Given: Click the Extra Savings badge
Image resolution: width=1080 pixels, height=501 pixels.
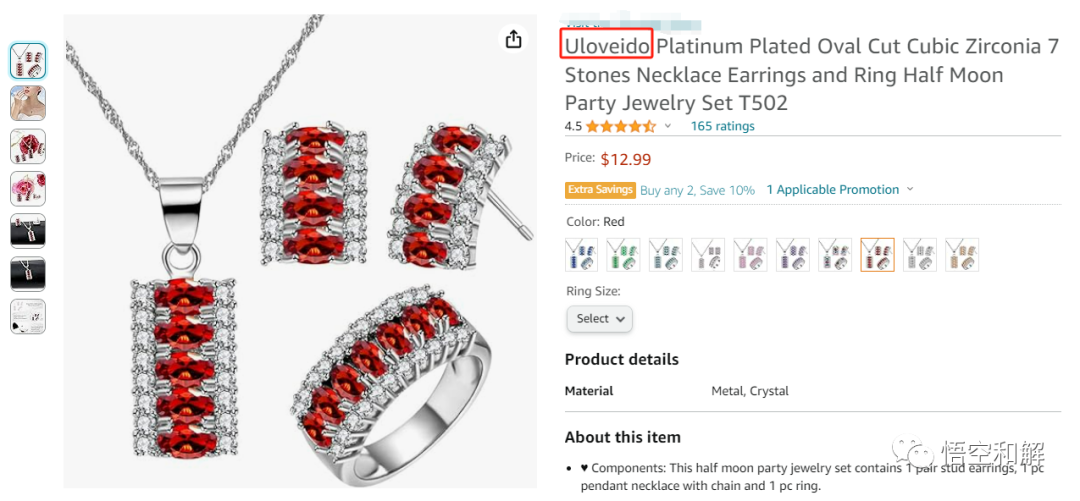Looking at the screenshot, I should [600, 190].
